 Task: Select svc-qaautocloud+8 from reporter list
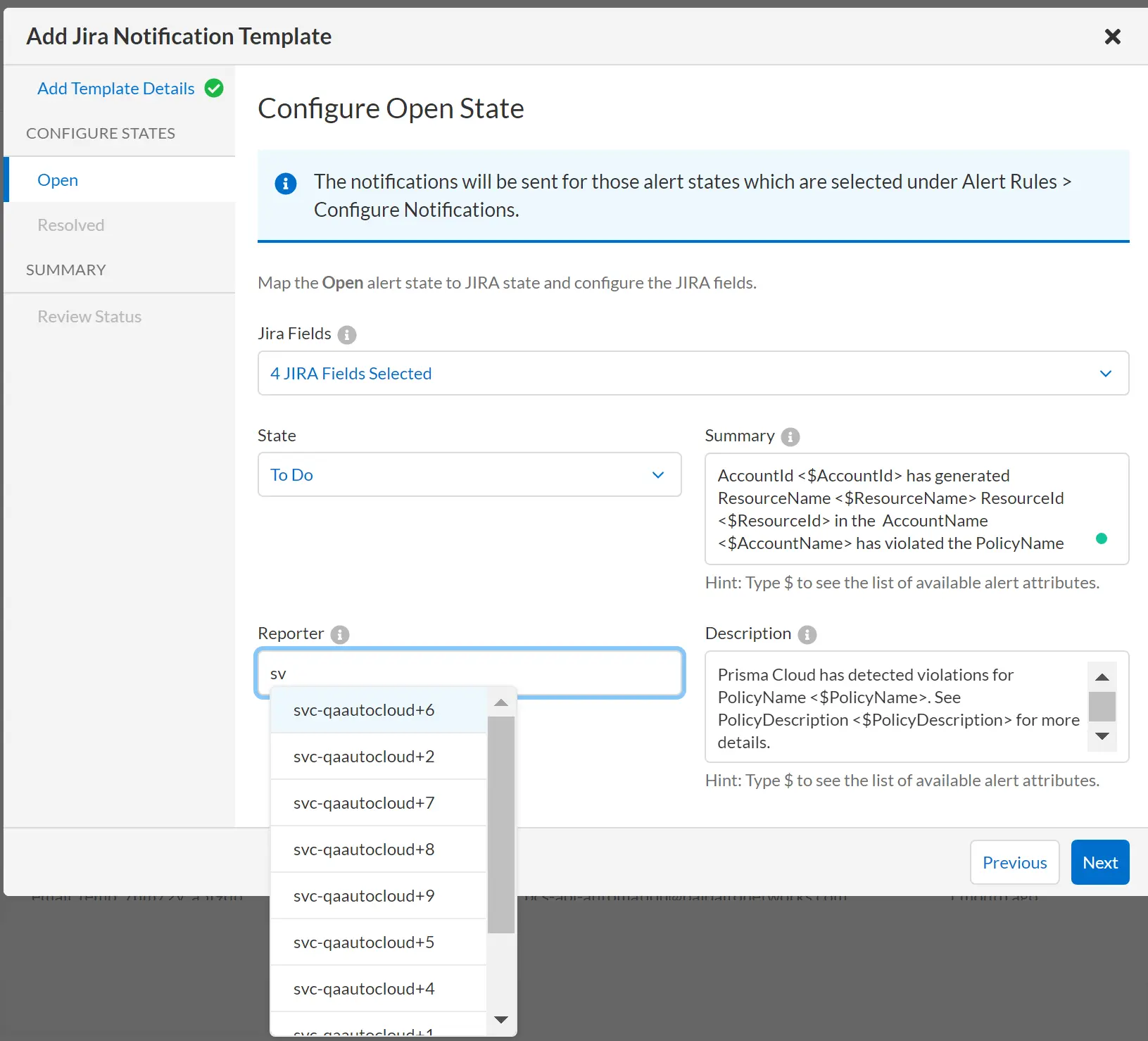379,849
